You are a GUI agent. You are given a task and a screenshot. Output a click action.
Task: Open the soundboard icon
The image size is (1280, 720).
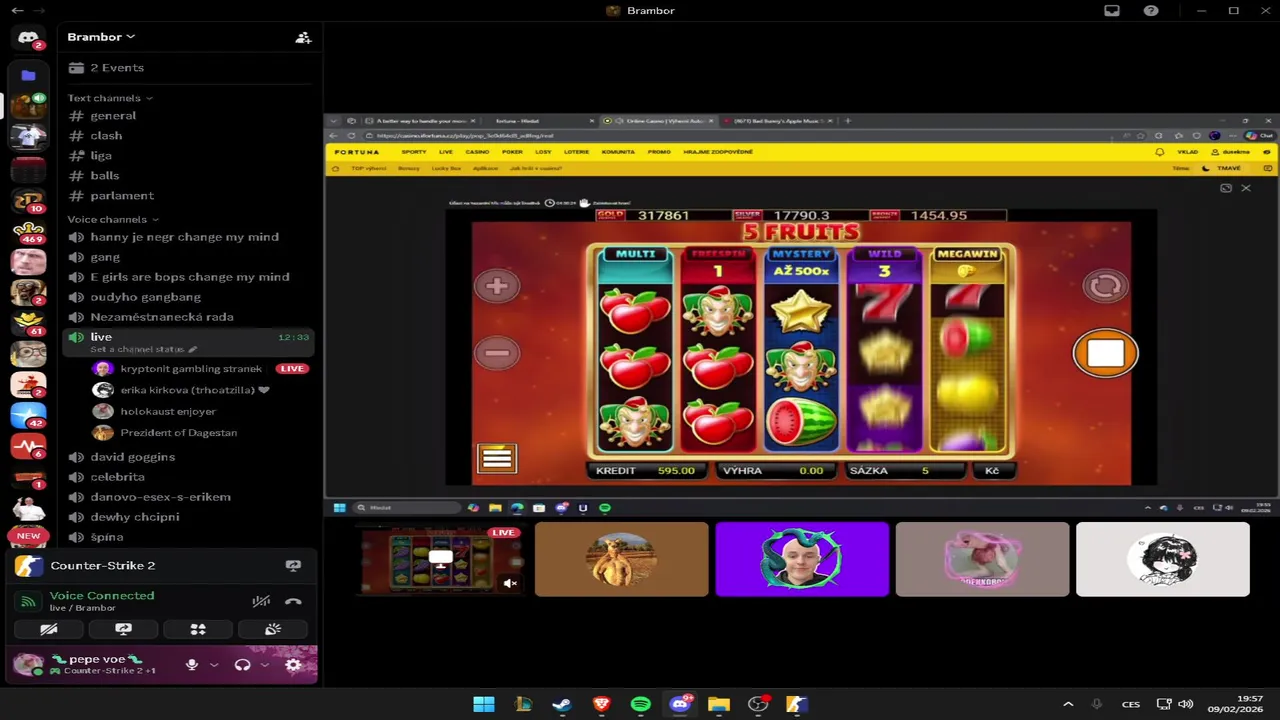(x=273, y=629)
